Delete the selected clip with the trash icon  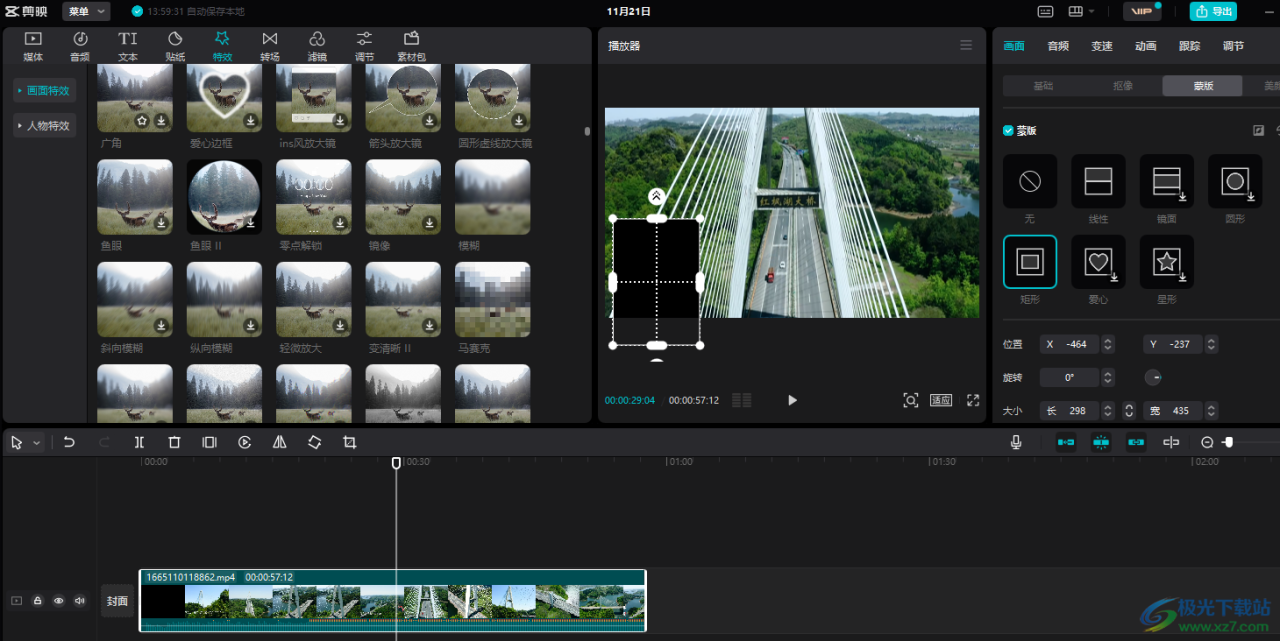(174, 442)
